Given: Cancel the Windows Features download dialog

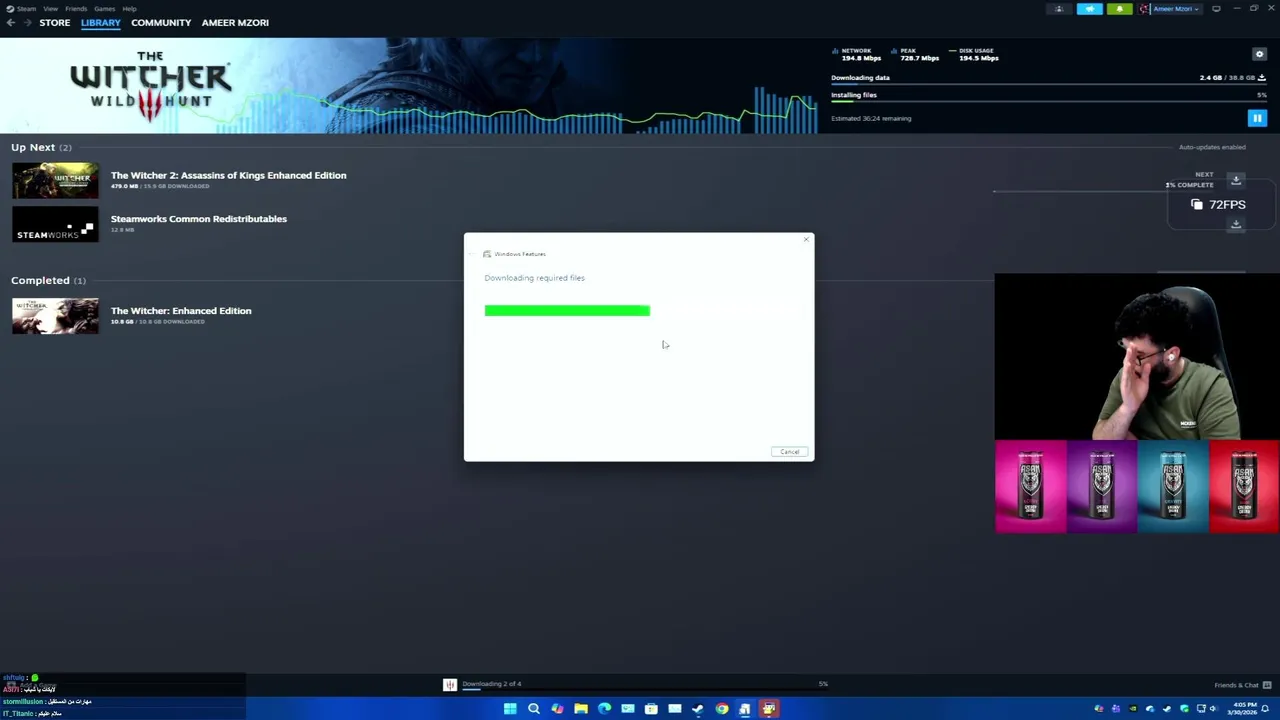Looking at the screenshot, I should 789,452.
